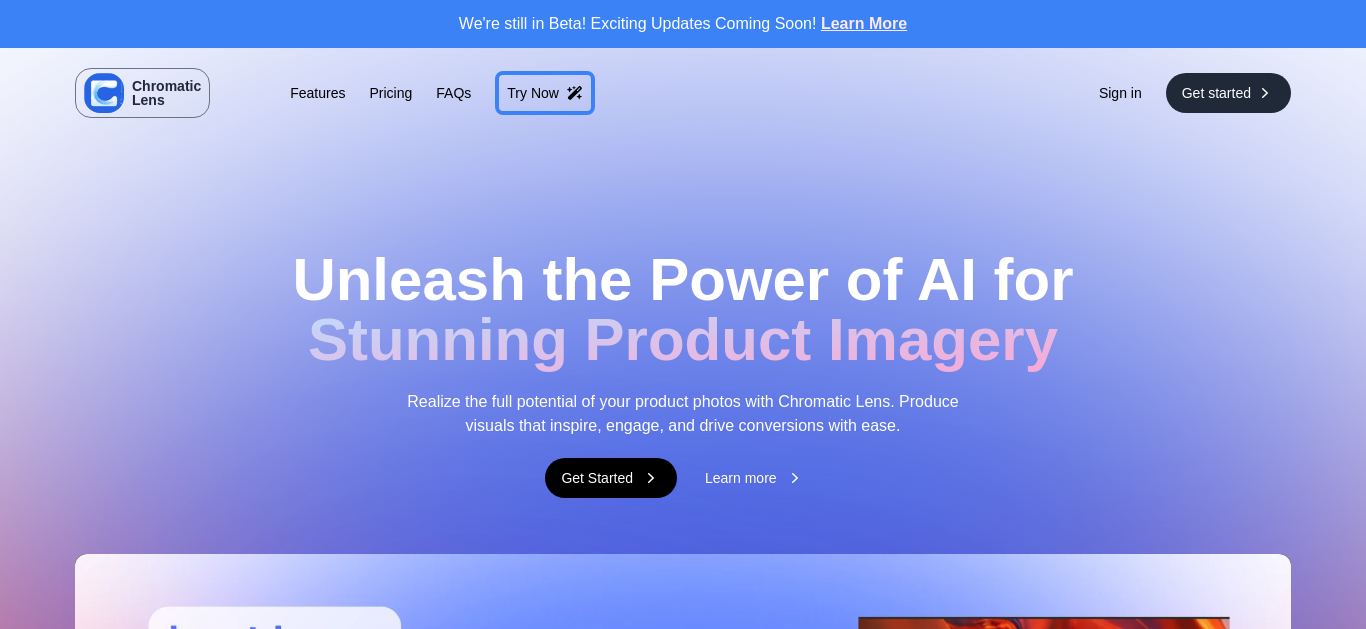Click the Stunning Product Imagery gradient text
1366x629 pixels.
point(683,340)
